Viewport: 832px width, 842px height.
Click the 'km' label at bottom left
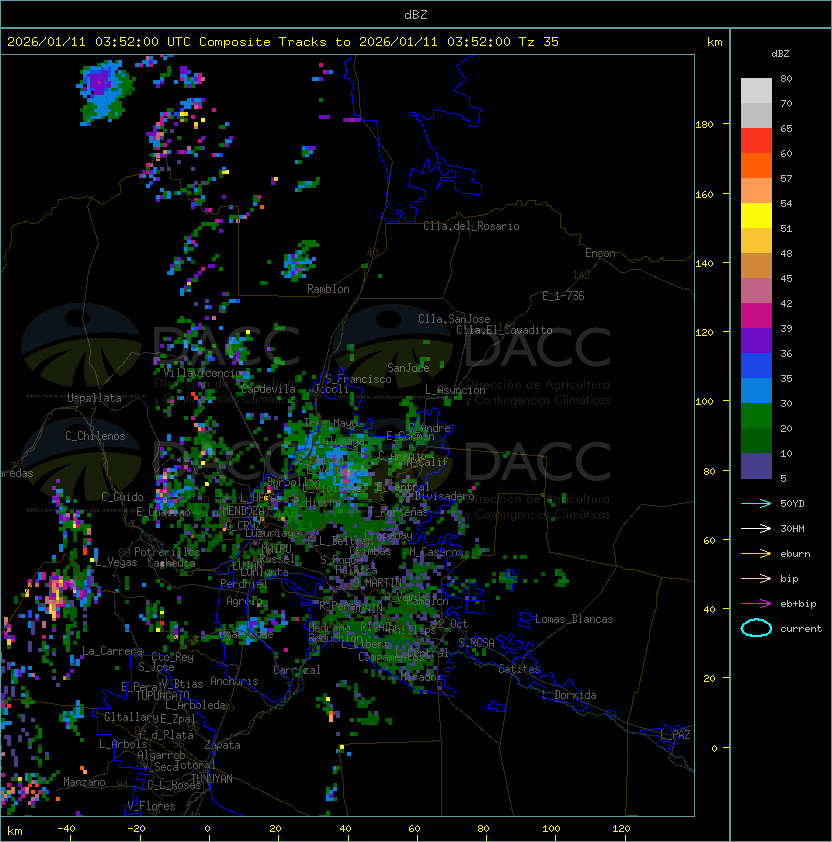pos(15,831)
